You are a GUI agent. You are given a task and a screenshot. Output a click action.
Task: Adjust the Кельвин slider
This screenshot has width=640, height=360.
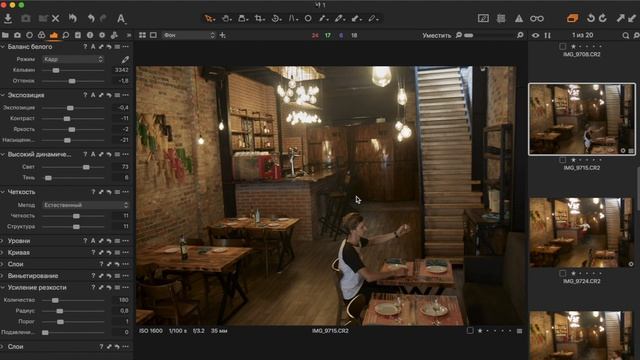(x=73, y=70)
